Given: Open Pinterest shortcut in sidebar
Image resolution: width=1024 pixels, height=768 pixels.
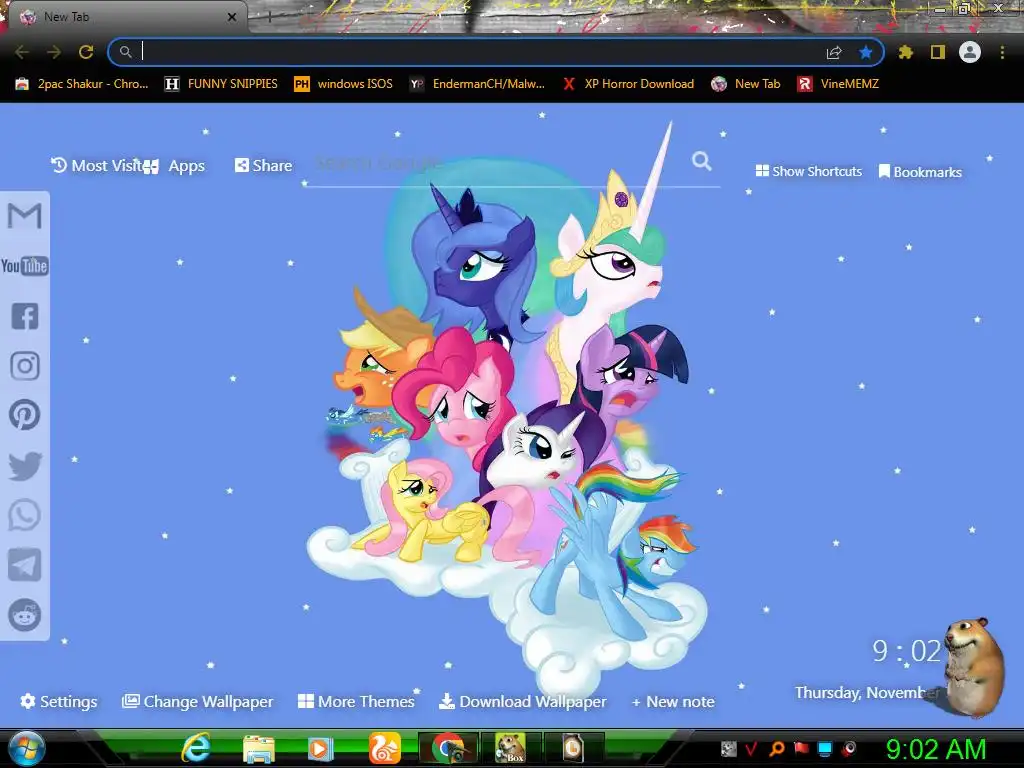Looking at the screenshot, I should pyautogui.click(x=25, y=415).
